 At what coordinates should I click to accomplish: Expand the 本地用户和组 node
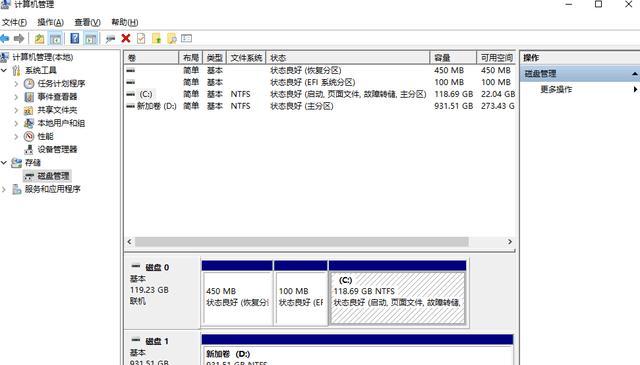coord(16,123)
